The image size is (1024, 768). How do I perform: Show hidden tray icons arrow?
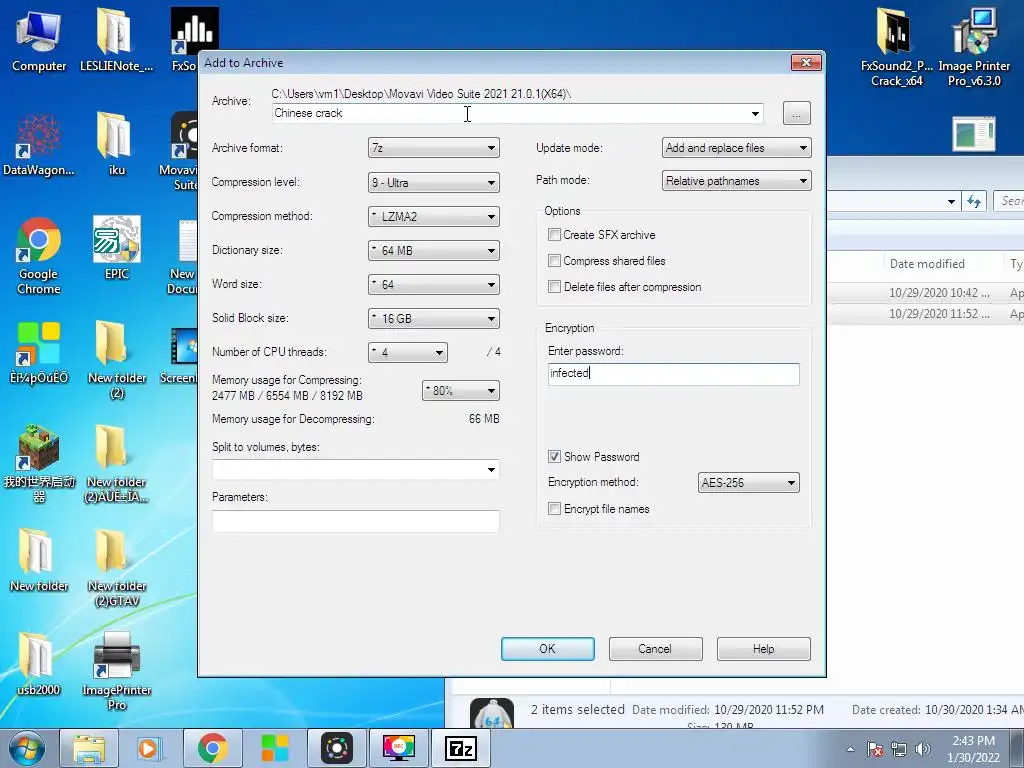coord(850,749)
